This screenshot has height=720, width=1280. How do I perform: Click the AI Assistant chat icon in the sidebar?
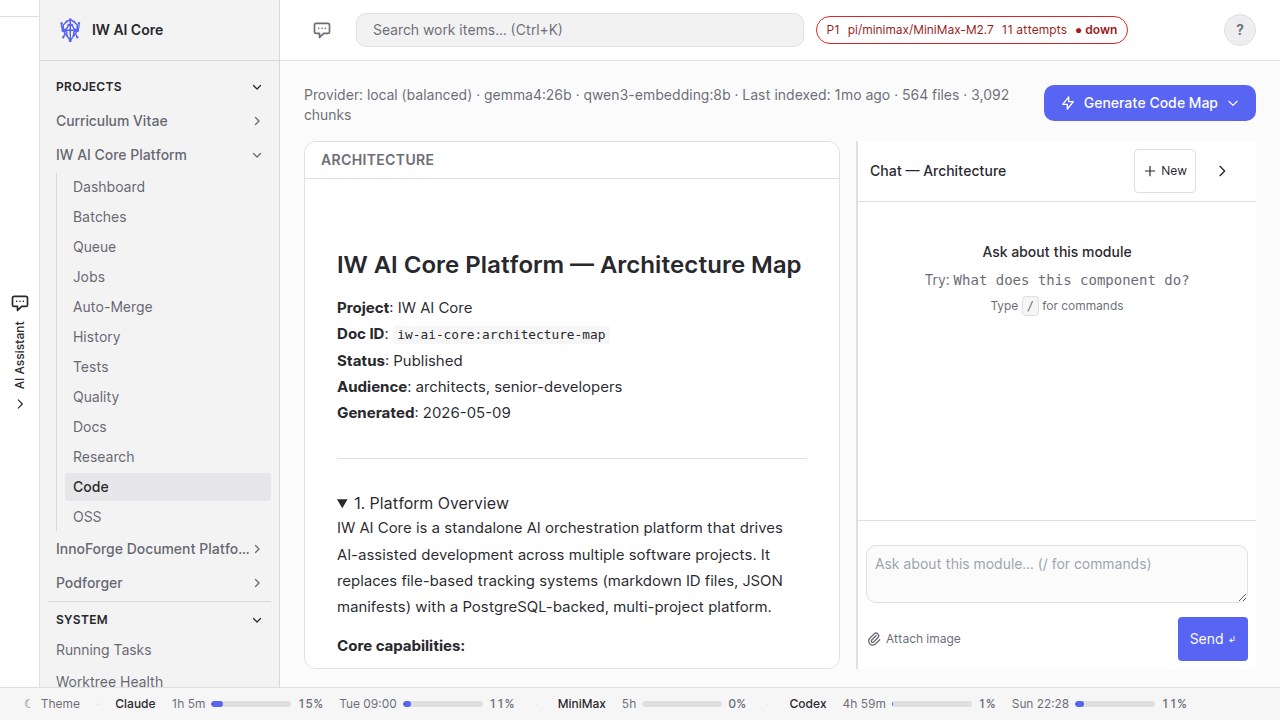[19, 302]
